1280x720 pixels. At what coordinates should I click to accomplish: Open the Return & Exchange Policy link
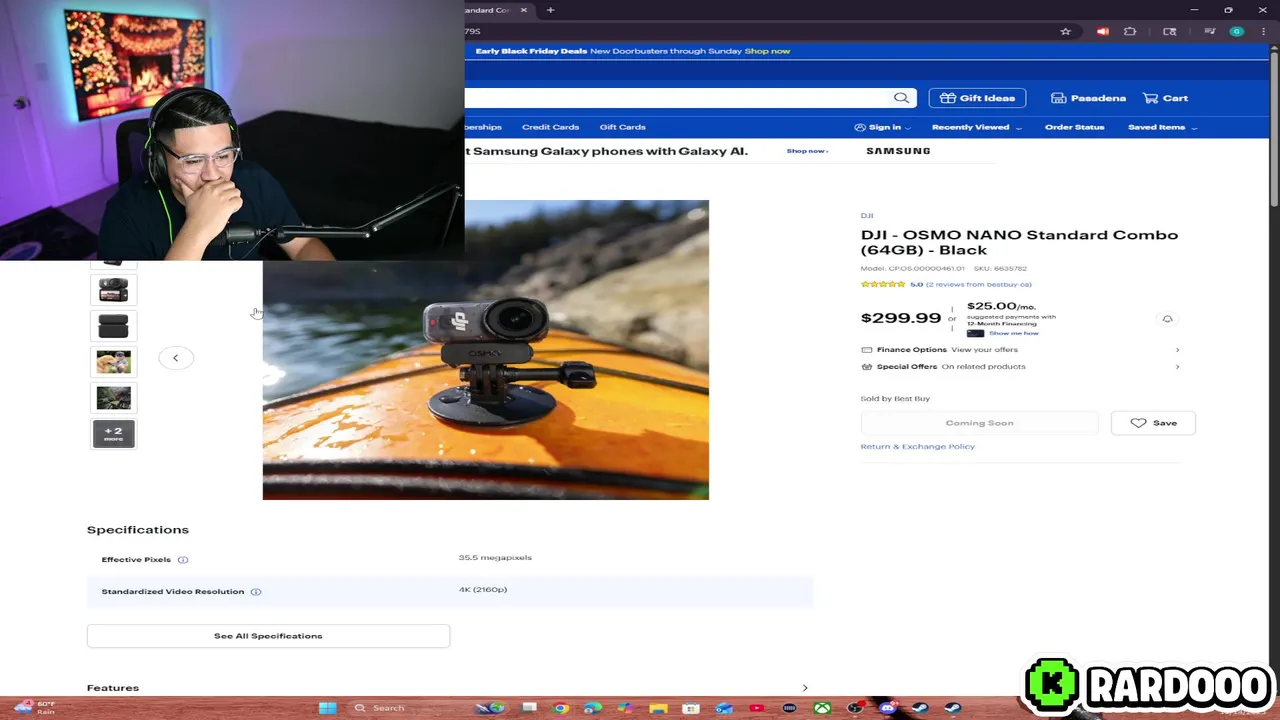pyautogui.click(x=917, y=446)
